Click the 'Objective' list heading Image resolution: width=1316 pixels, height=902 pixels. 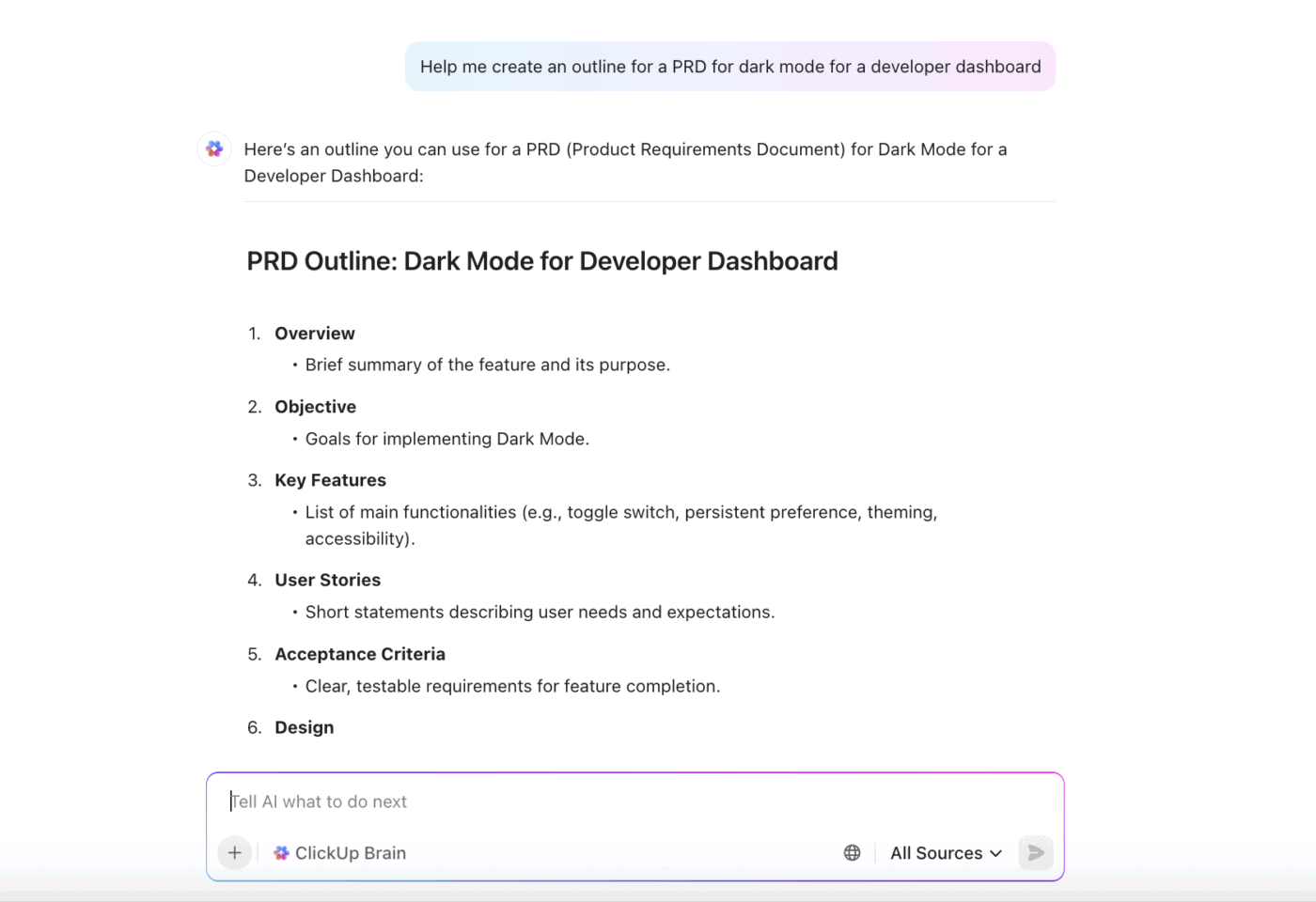click(316, 407)
